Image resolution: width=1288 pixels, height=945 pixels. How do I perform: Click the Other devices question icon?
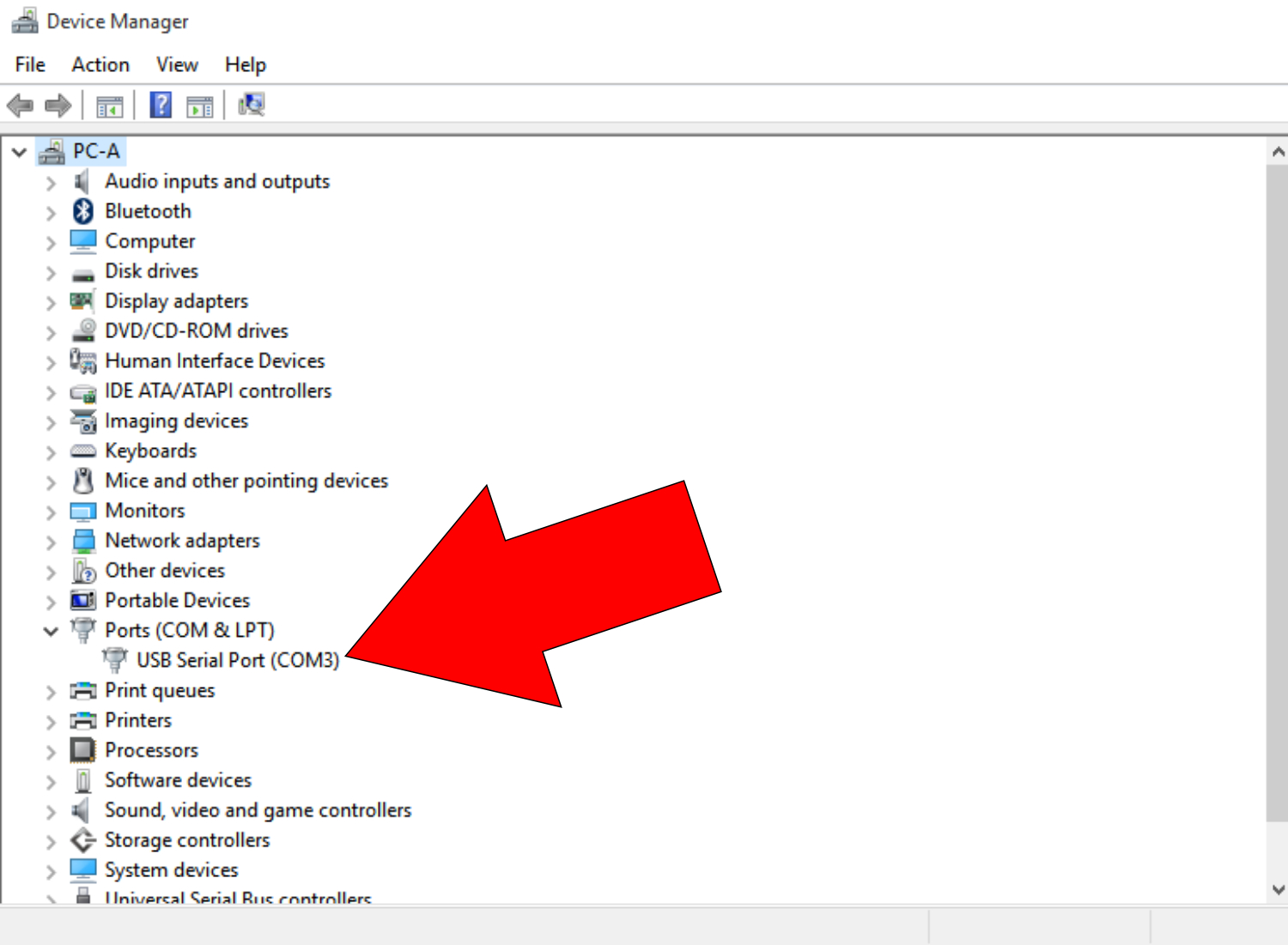coord(83,571)
